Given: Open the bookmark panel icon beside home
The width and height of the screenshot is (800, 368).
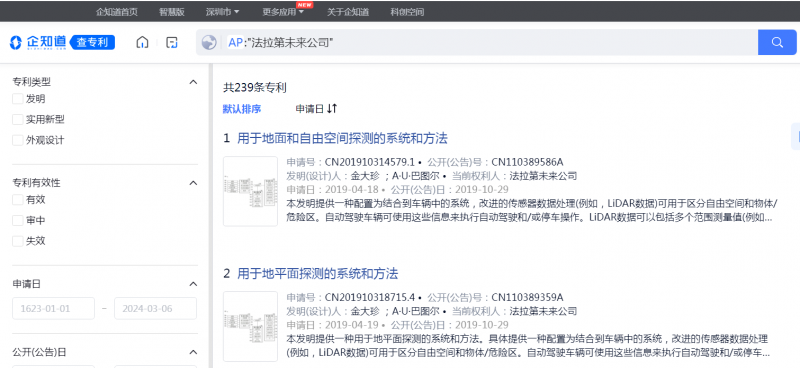Looking at the screenshot, I should click(172, 42).
